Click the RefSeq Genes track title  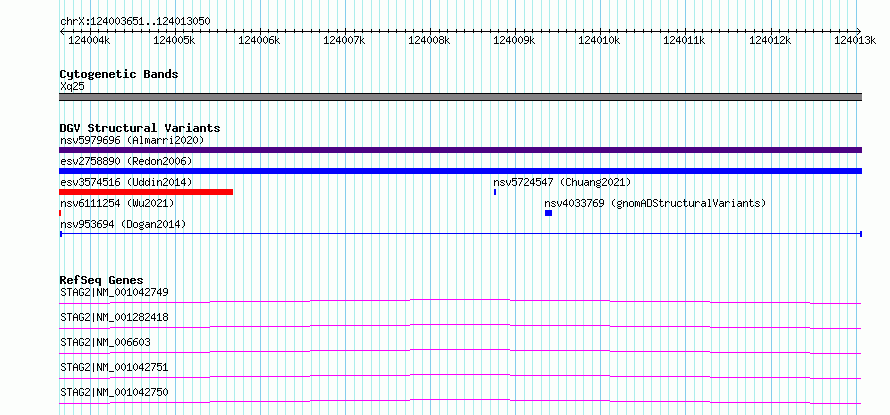pos(101,280)
